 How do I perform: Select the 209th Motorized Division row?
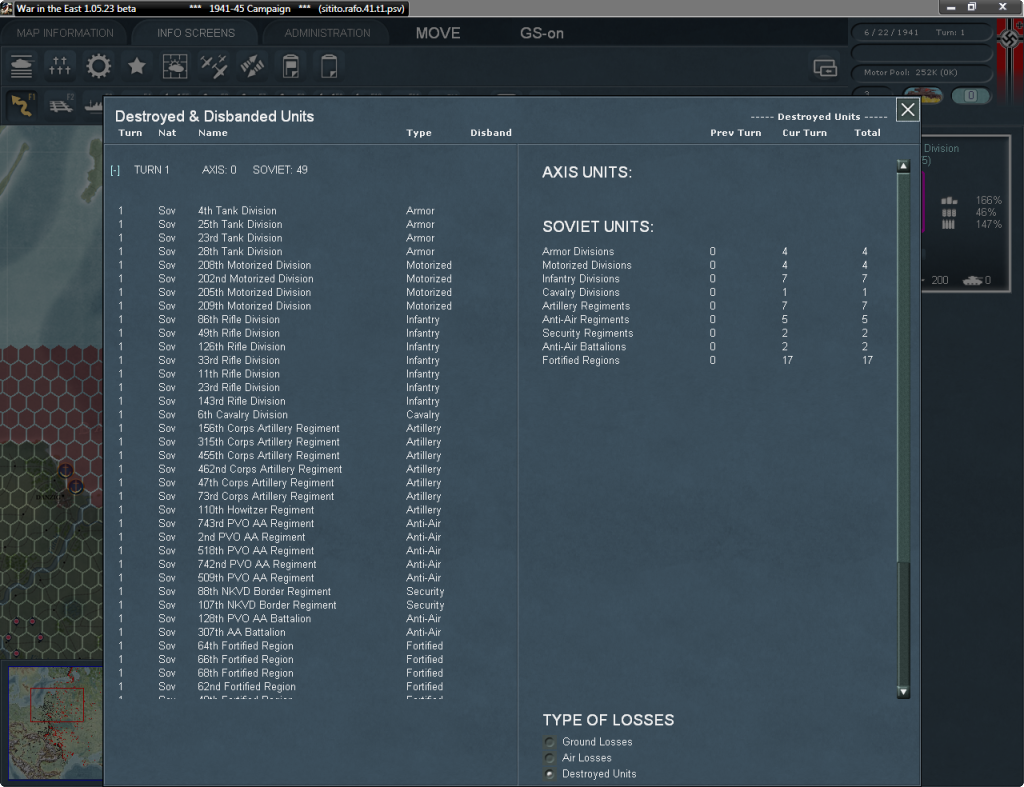point(286,306)
